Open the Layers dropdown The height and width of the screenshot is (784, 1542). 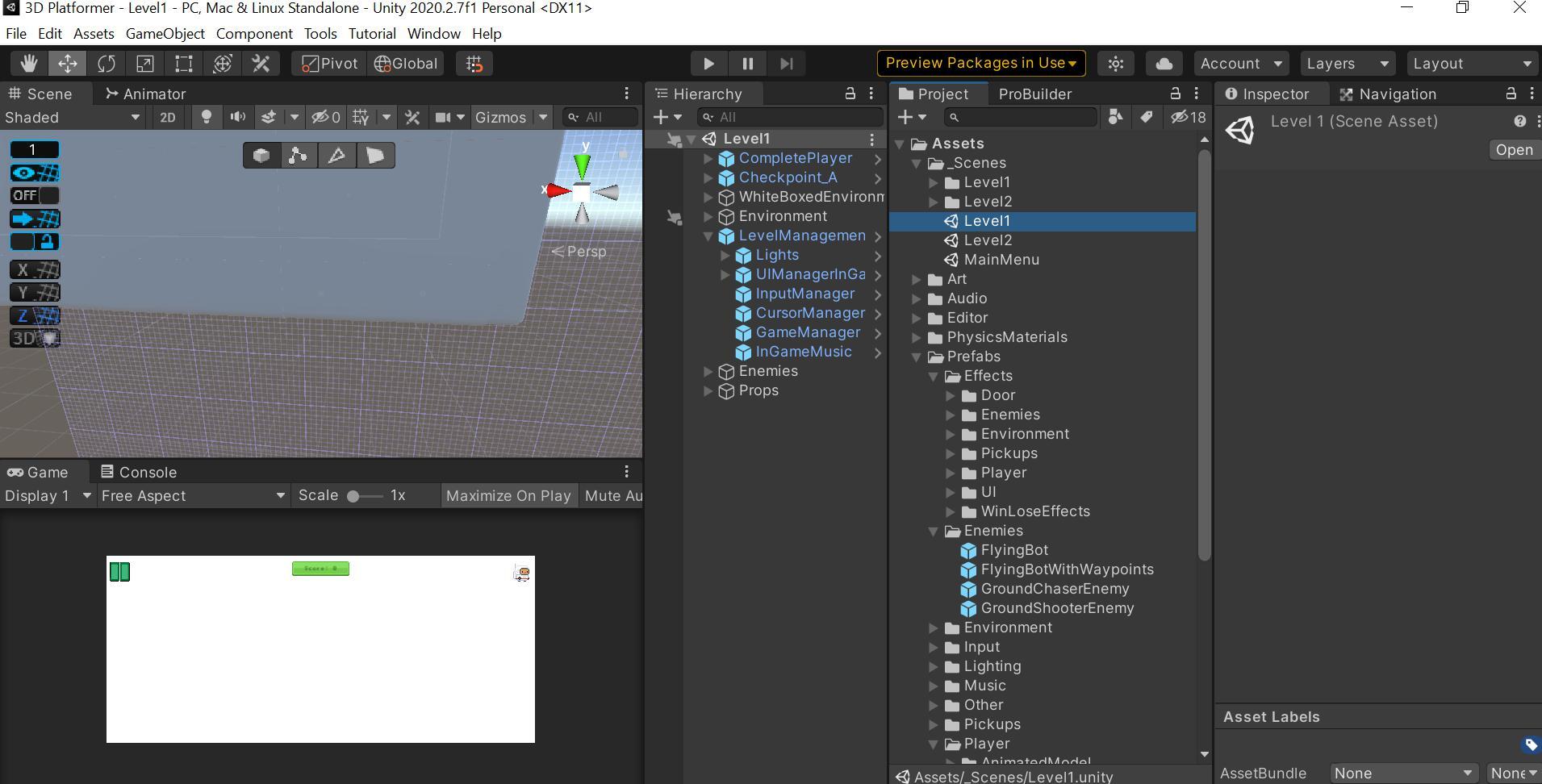point(1347,64)
